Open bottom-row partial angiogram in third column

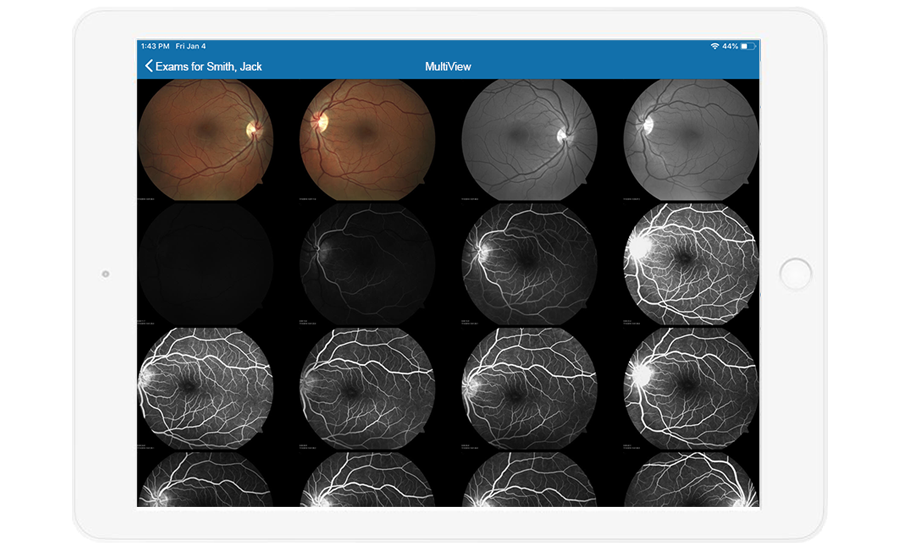click(x=529, y=479)
